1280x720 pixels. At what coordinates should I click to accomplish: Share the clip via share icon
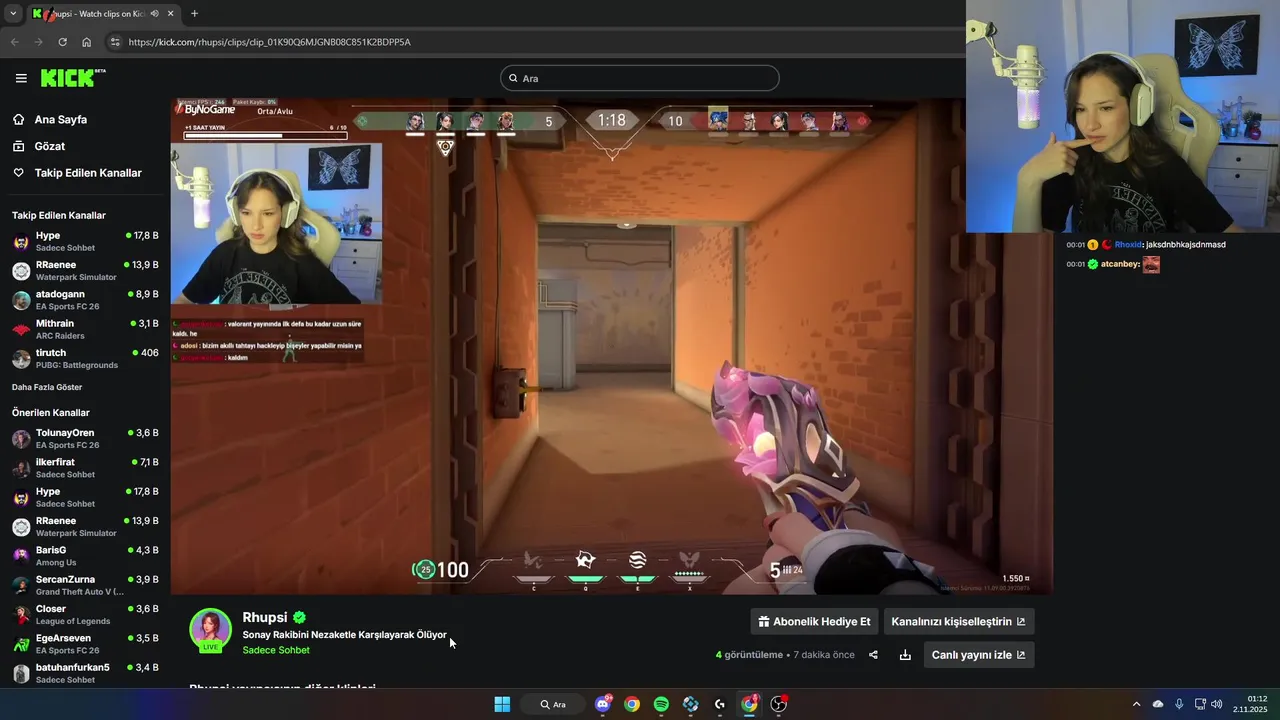(x=873, y=655)
